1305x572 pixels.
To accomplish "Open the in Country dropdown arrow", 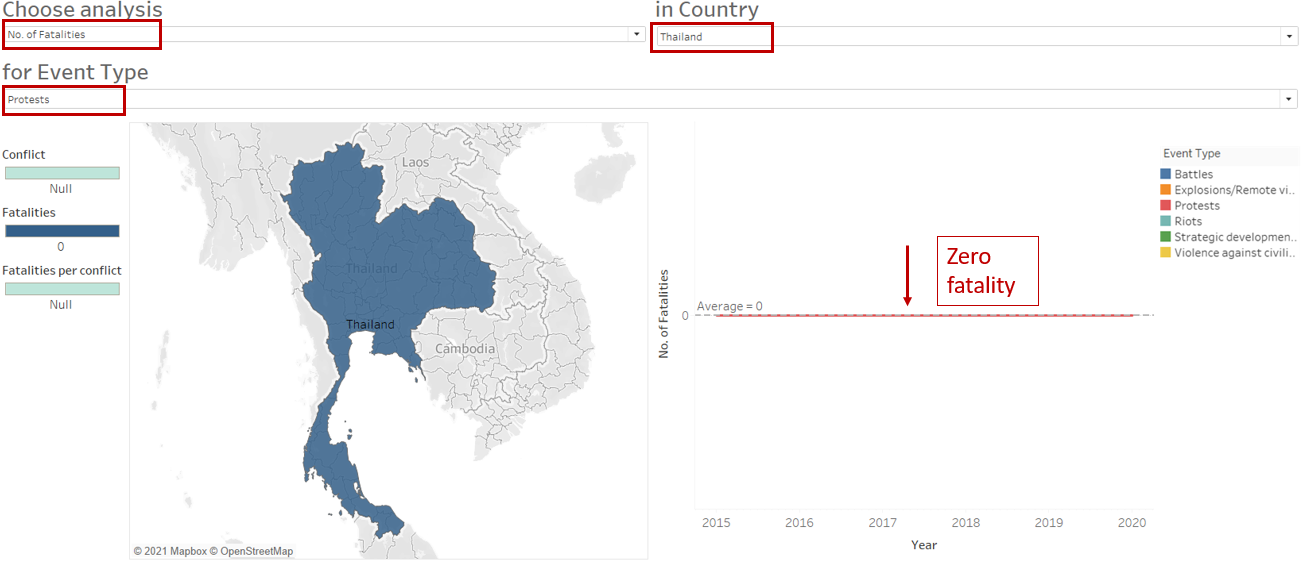I will tap(1288, 36).
